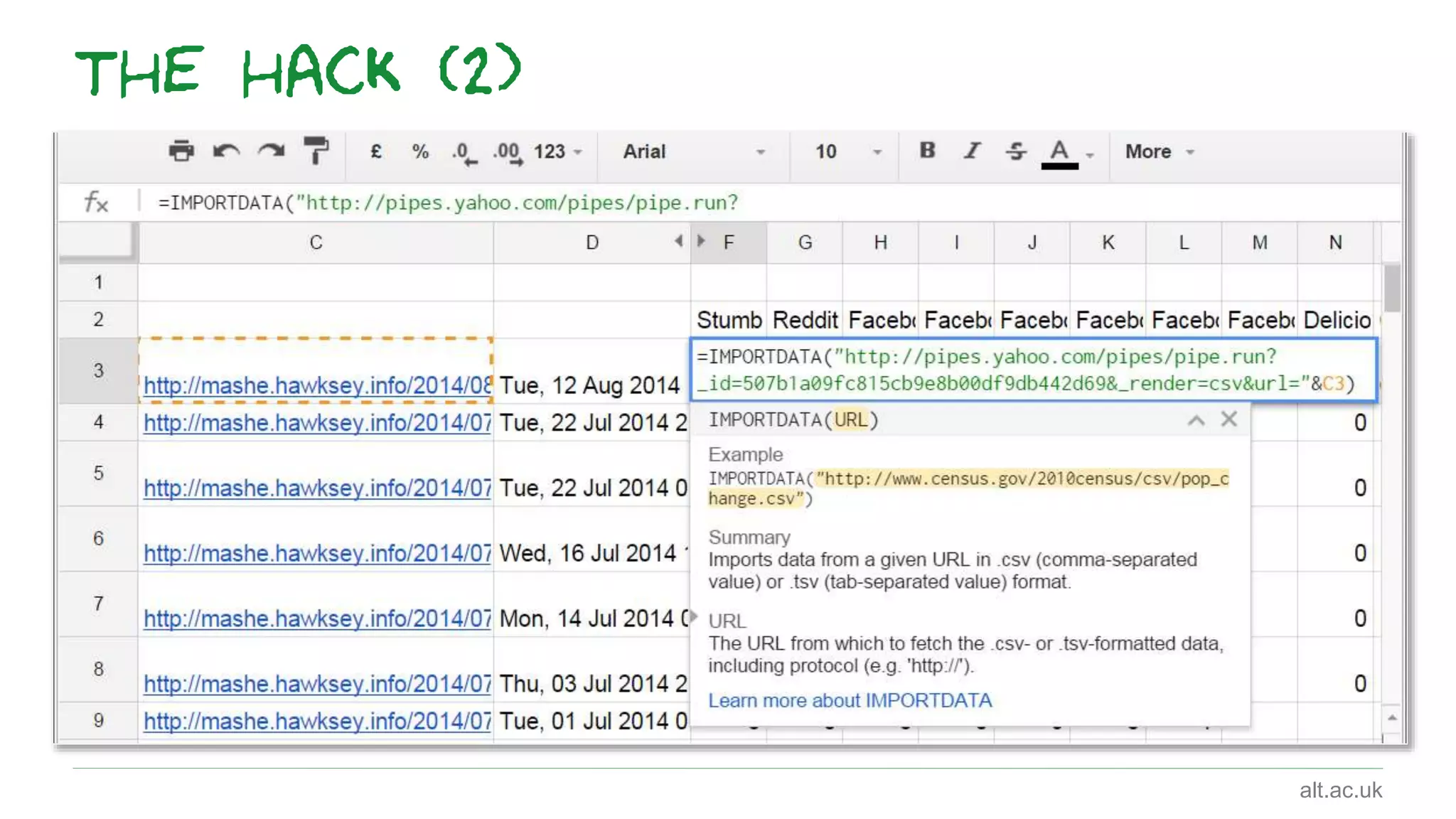Select column G header

pos(804,242)
